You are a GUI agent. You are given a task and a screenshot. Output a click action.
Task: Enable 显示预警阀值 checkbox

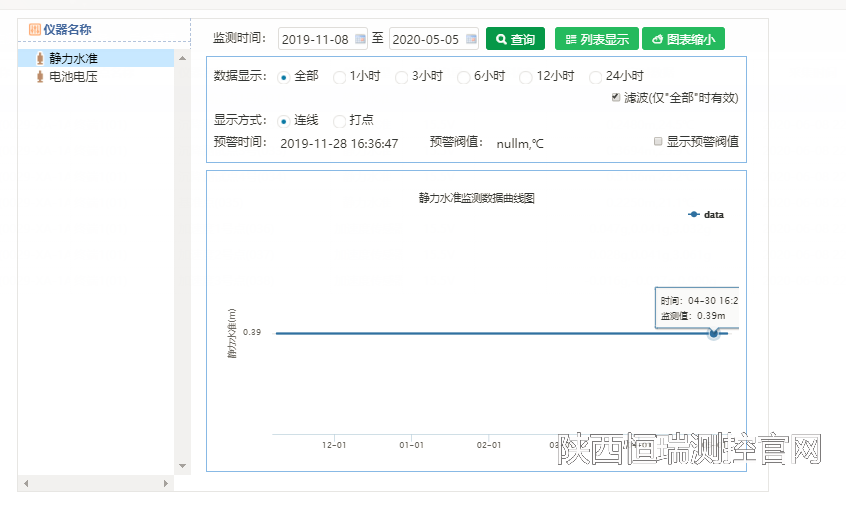click(x=658, y=142)
